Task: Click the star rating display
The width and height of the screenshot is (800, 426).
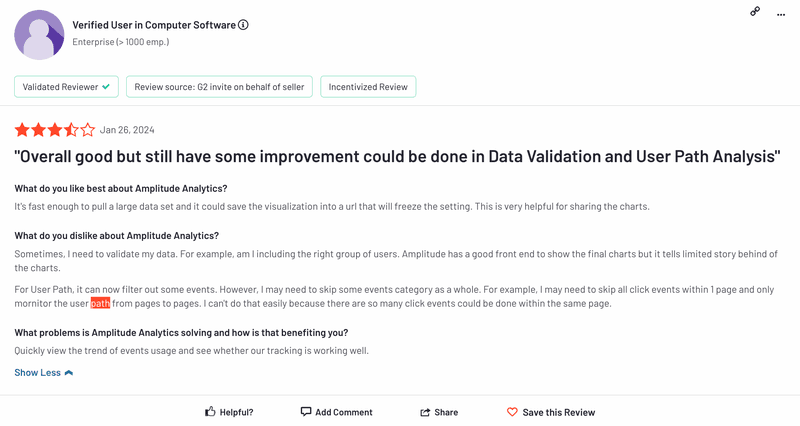Action: [x=54, y=130]
